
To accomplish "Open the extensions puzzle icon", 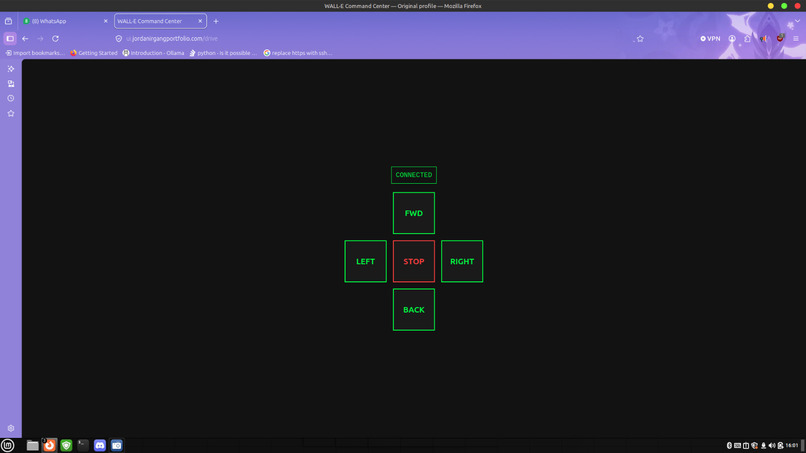I will coord(747,39).
